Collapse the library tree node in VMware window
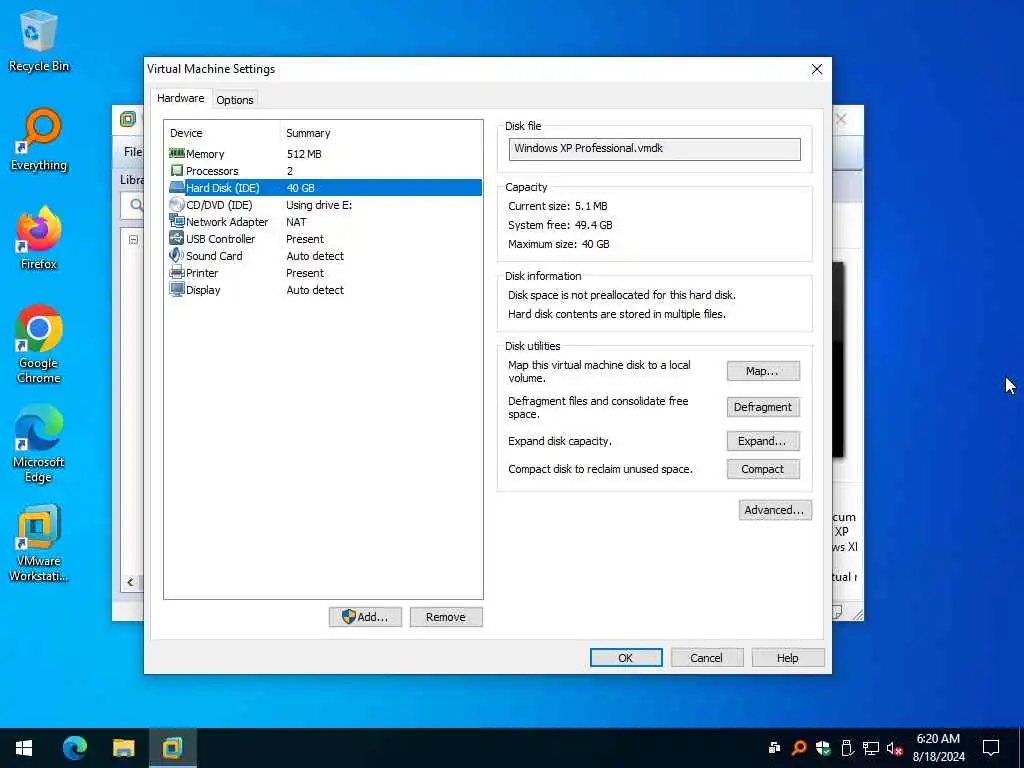 (x=133, y=240)
